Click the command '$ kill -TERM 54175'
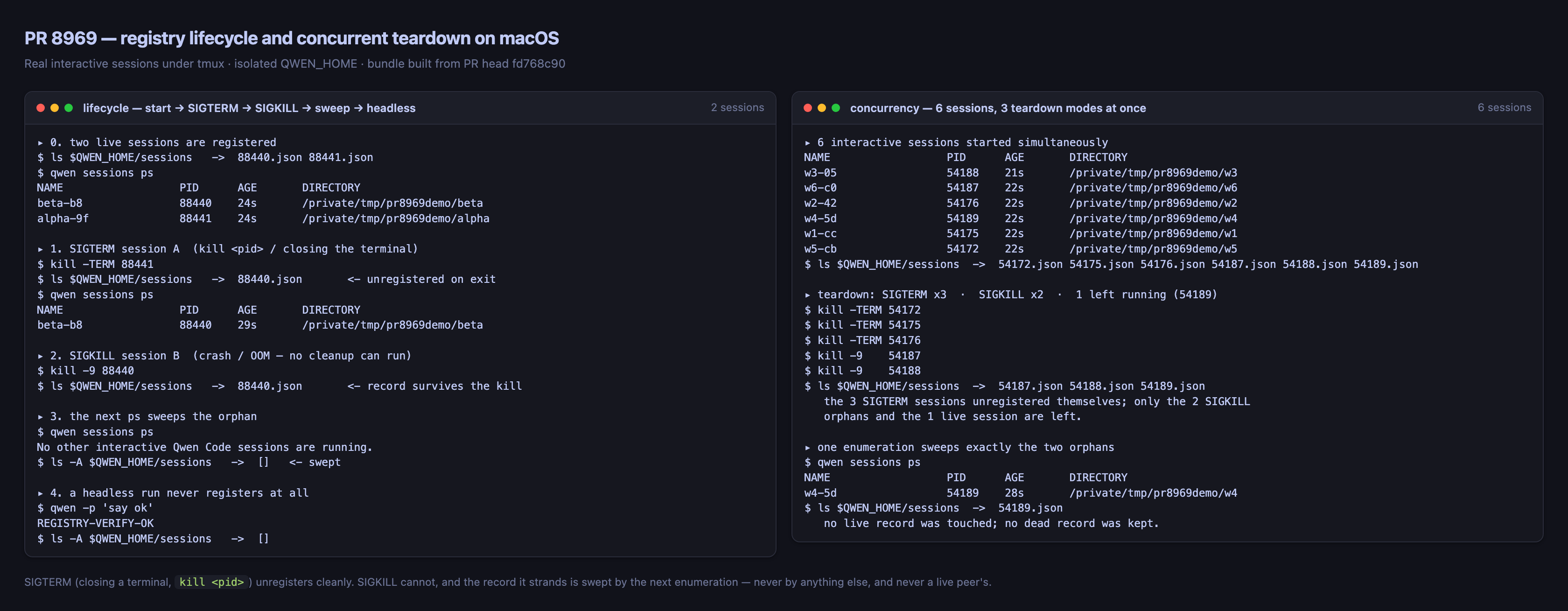This screenshot has width=1568, height=611. point(862,324)
